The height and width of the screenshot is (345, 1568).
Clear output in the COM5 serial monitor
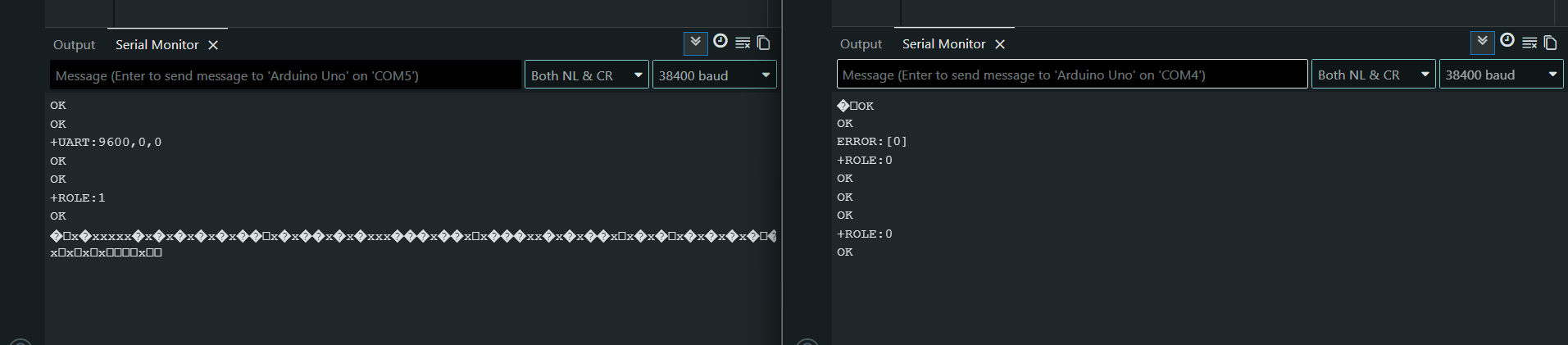pos(743,43)
